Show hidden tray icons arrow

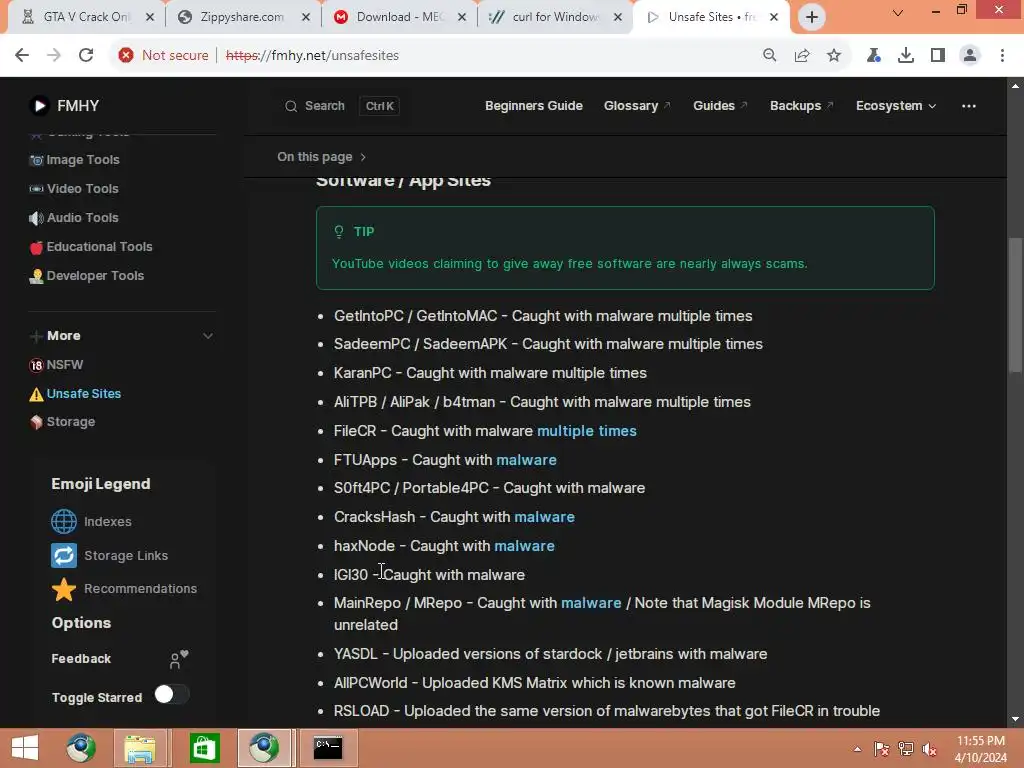[x=857, y=749]
